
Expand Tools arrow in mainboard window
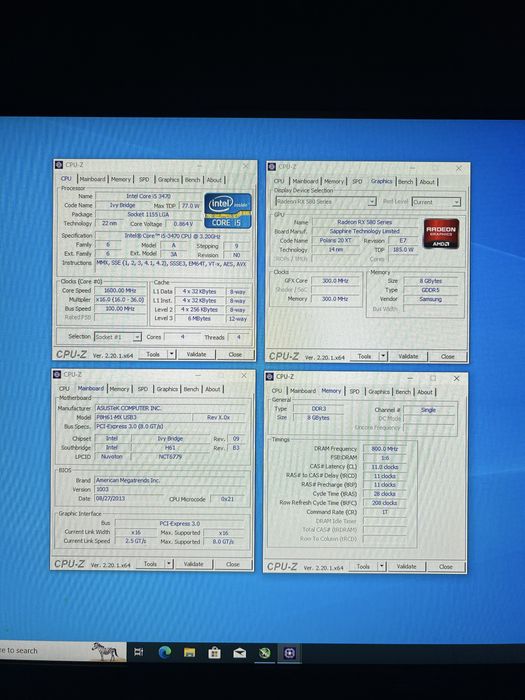(169, 564)
